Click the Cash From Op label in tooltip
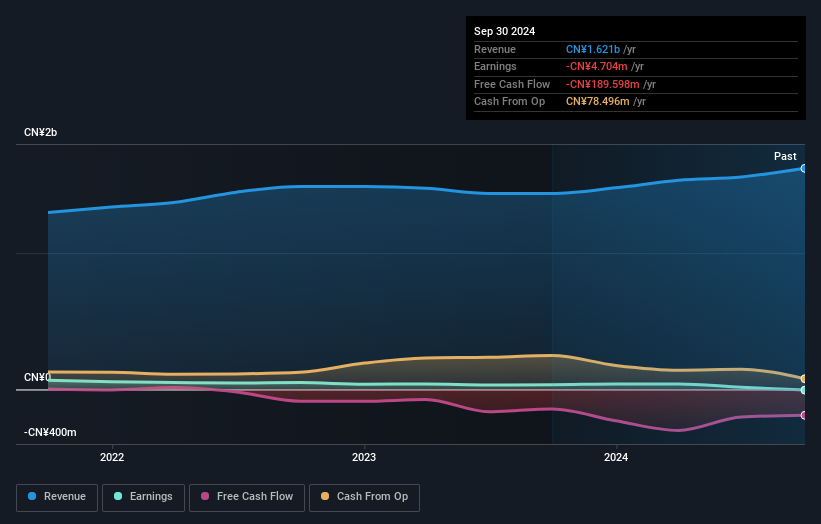821x524 pixels. click(x=509, y=102)
